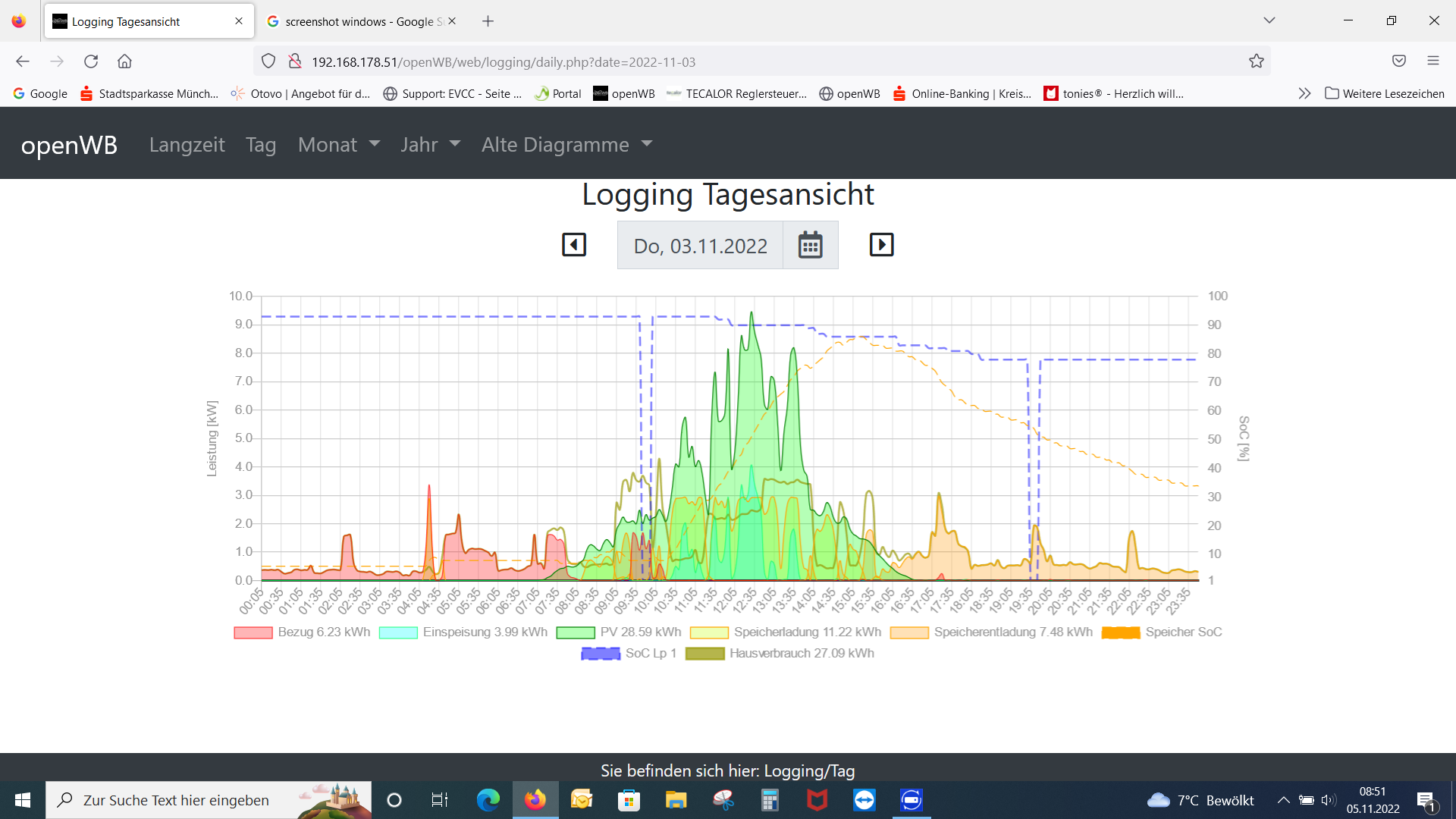Go to the next day arrow

point(881,245)
